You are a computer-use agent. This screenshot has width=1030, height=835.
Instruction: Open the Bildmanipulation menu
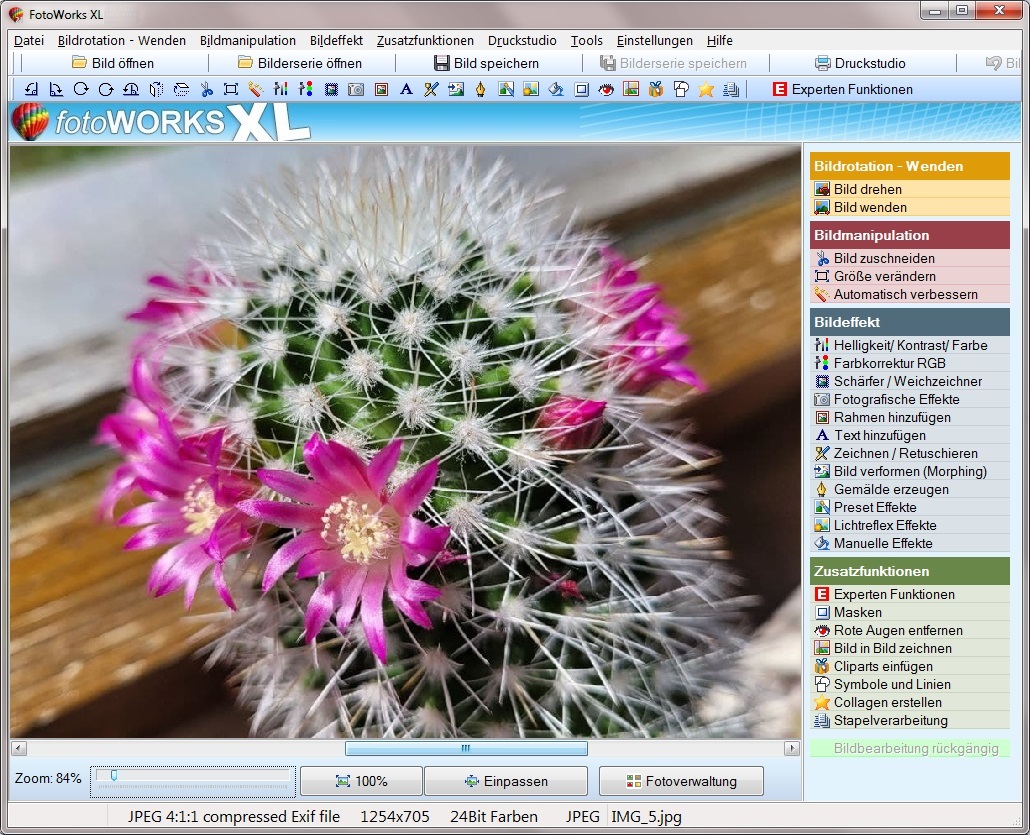(x=248, y=41)
